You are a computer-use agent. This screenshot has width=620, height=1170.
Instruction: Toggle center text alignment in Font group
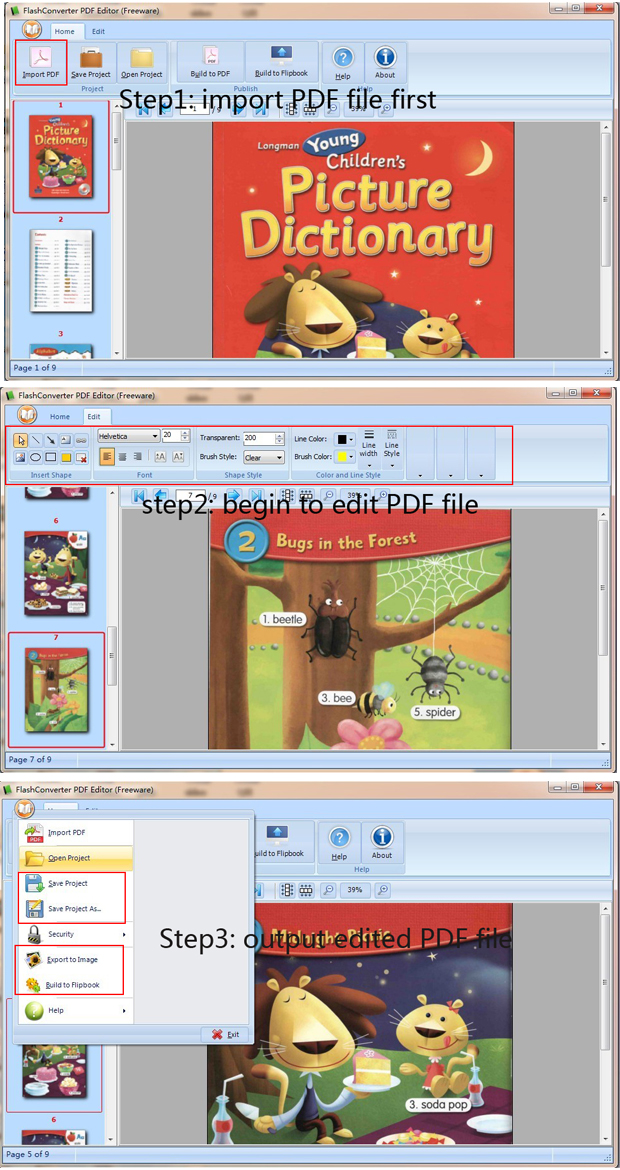(x=122, y=457)
